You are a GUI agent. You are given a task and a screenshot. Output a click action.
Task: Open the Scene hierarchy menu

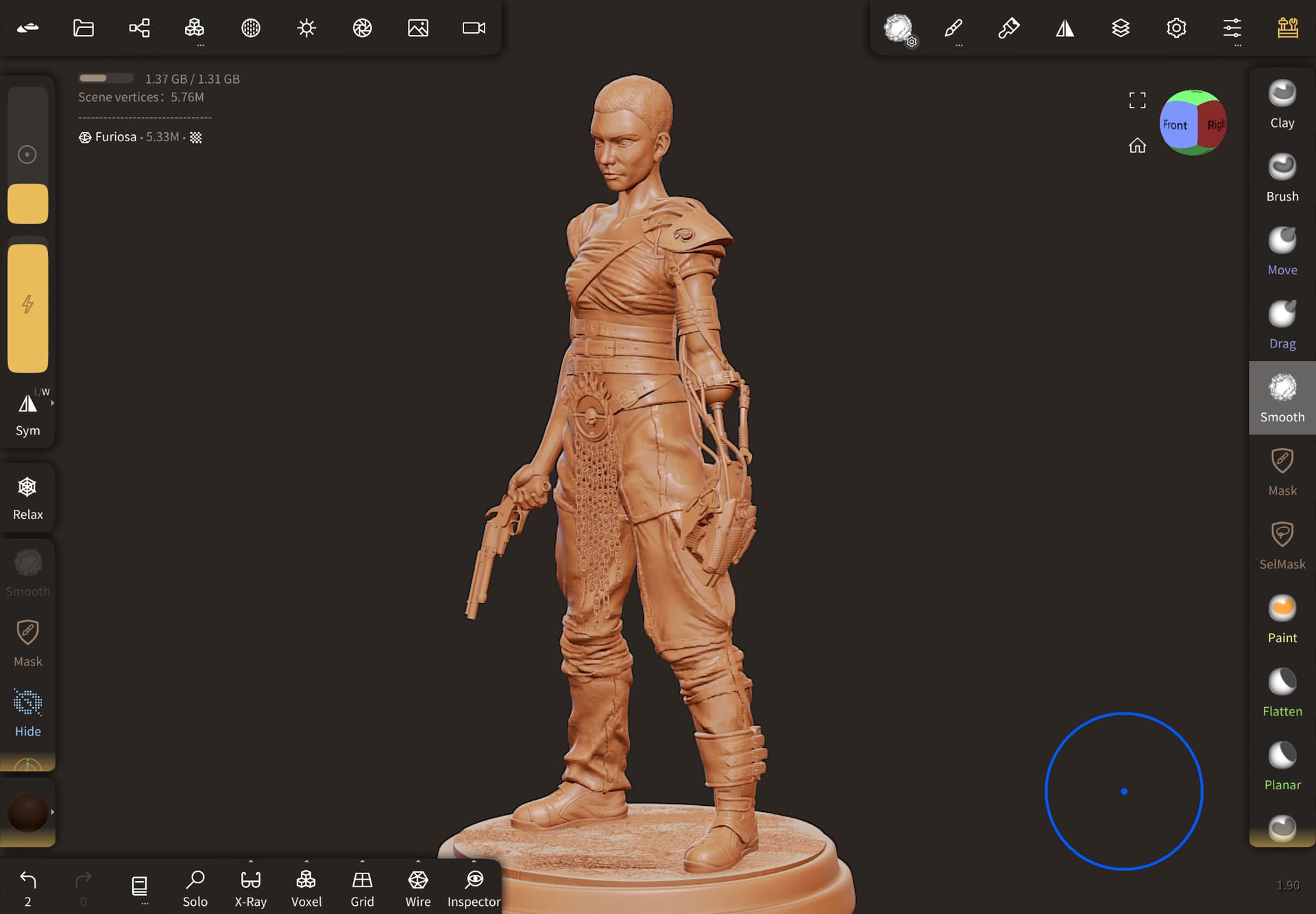tap(139, 28)
